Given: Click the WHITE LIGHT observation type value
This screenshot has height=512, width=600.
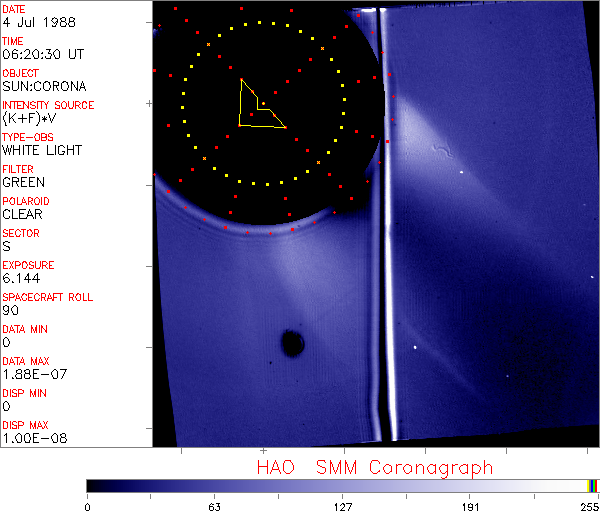Looking at the screenshot, I should [42, 151].
